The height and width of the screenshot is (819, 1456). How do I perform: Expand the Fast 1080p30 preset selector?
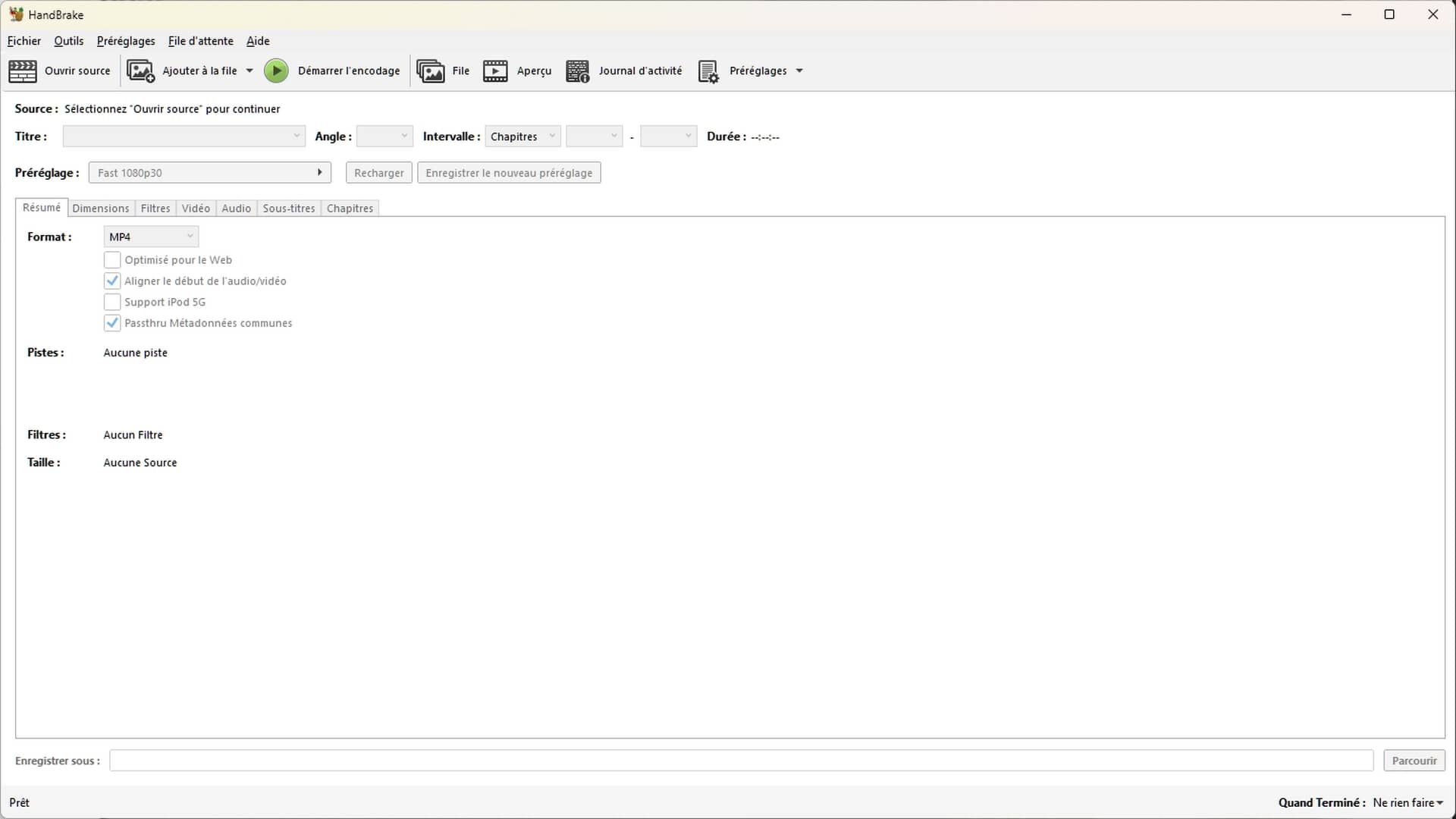click(209, 173)
